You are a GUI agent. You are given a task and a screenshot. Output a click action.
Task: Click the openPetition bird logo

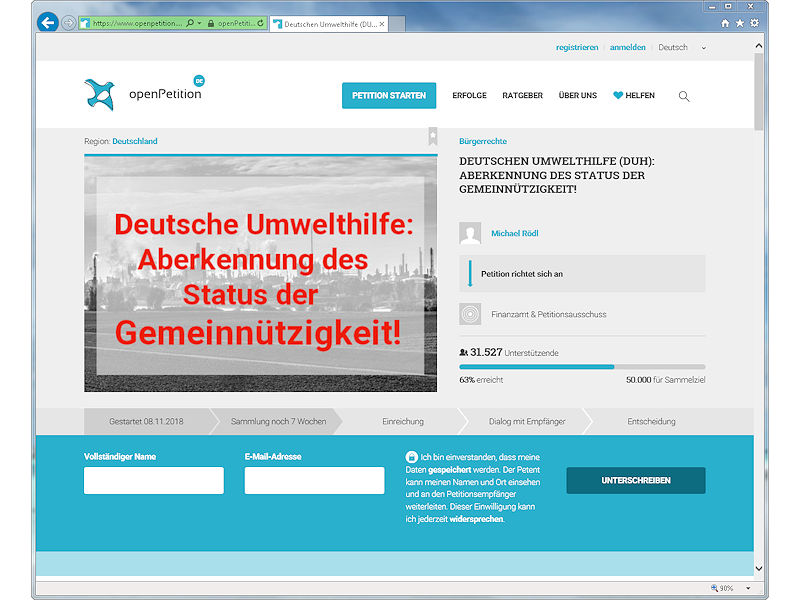(x=99, y=94)
